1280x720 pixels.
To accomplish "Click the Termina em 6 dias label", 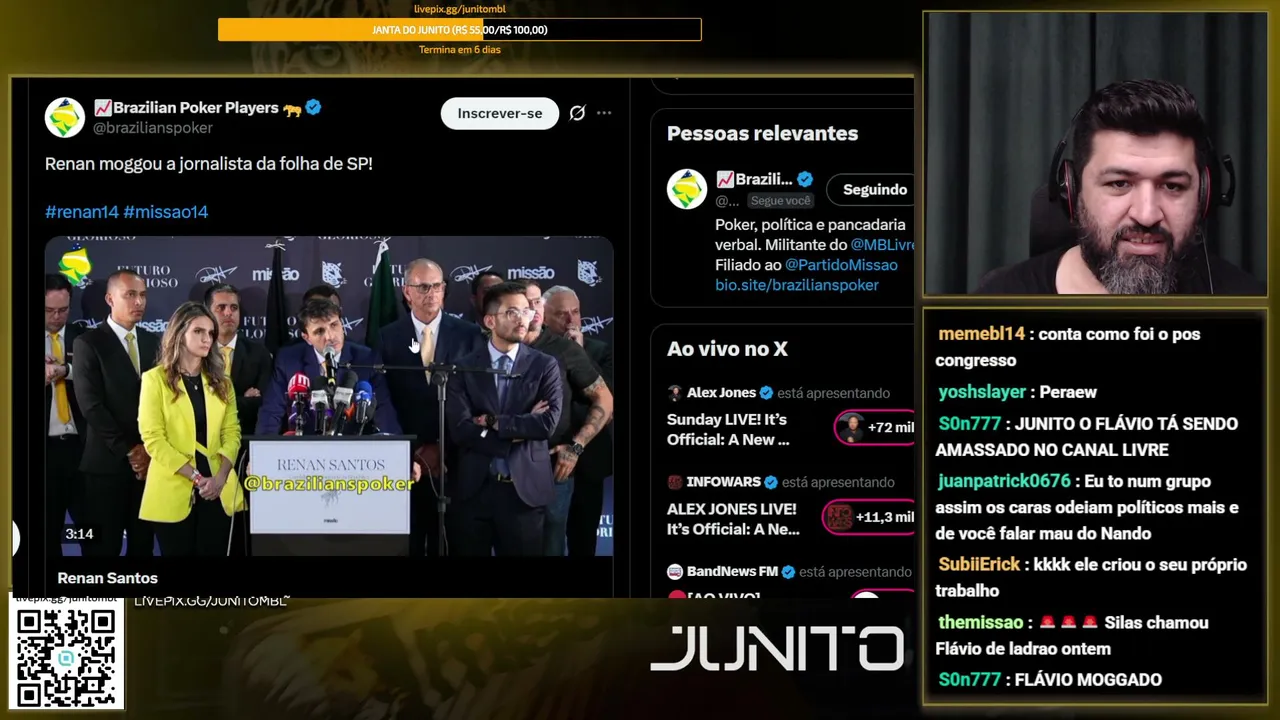I will pos(460,50).
